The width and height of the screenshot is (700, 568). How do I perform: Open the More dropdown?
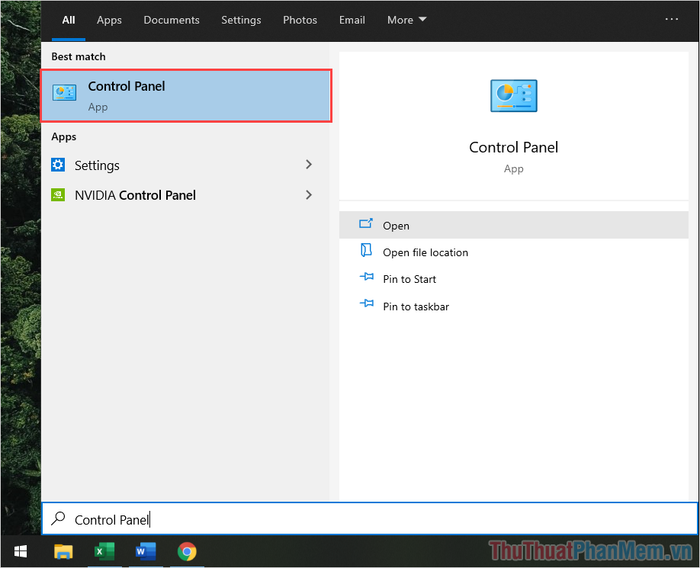(x=407, y=20)
